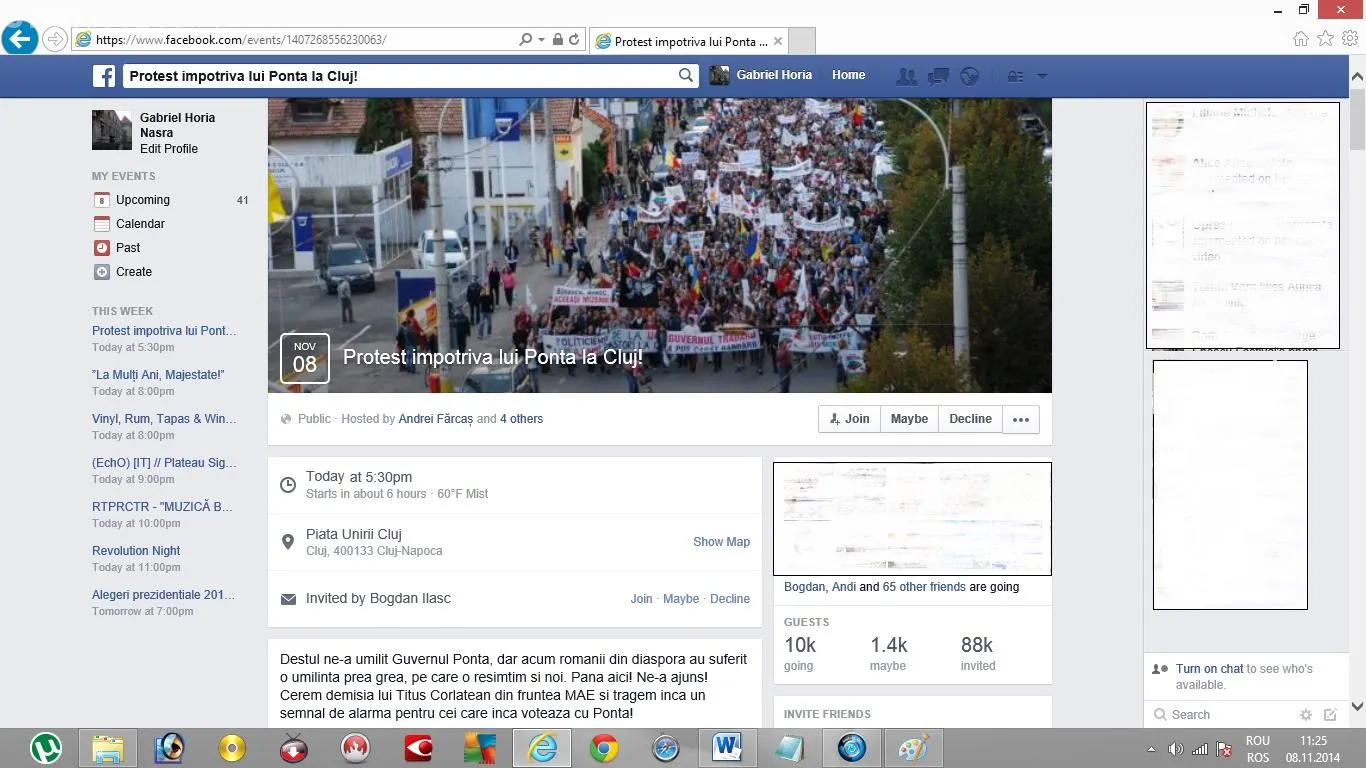1366x768 pixels.
Task: Open Facebook notifications globe icon
Action: (969, 76)
